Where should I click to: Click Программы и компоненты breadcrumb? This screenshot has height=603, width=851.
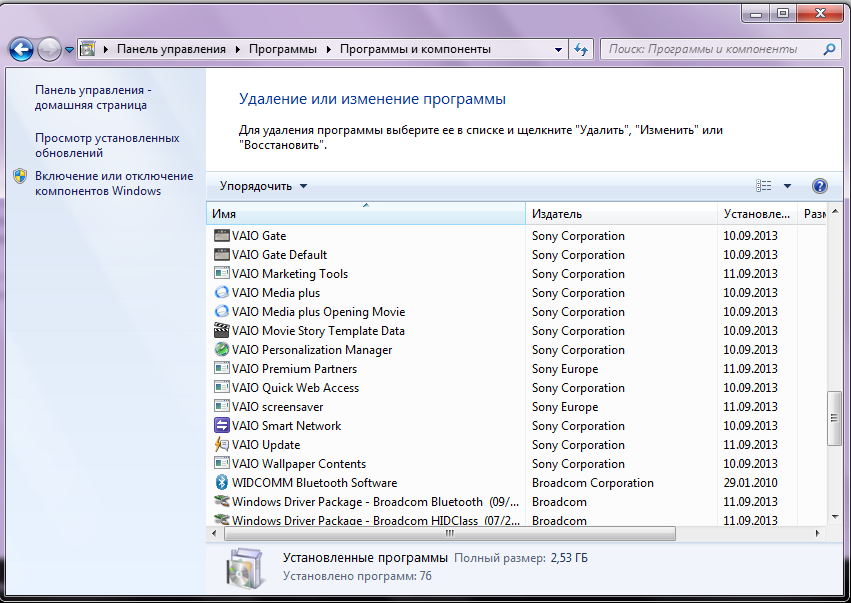pyautogui.click(x=415, y=49)
